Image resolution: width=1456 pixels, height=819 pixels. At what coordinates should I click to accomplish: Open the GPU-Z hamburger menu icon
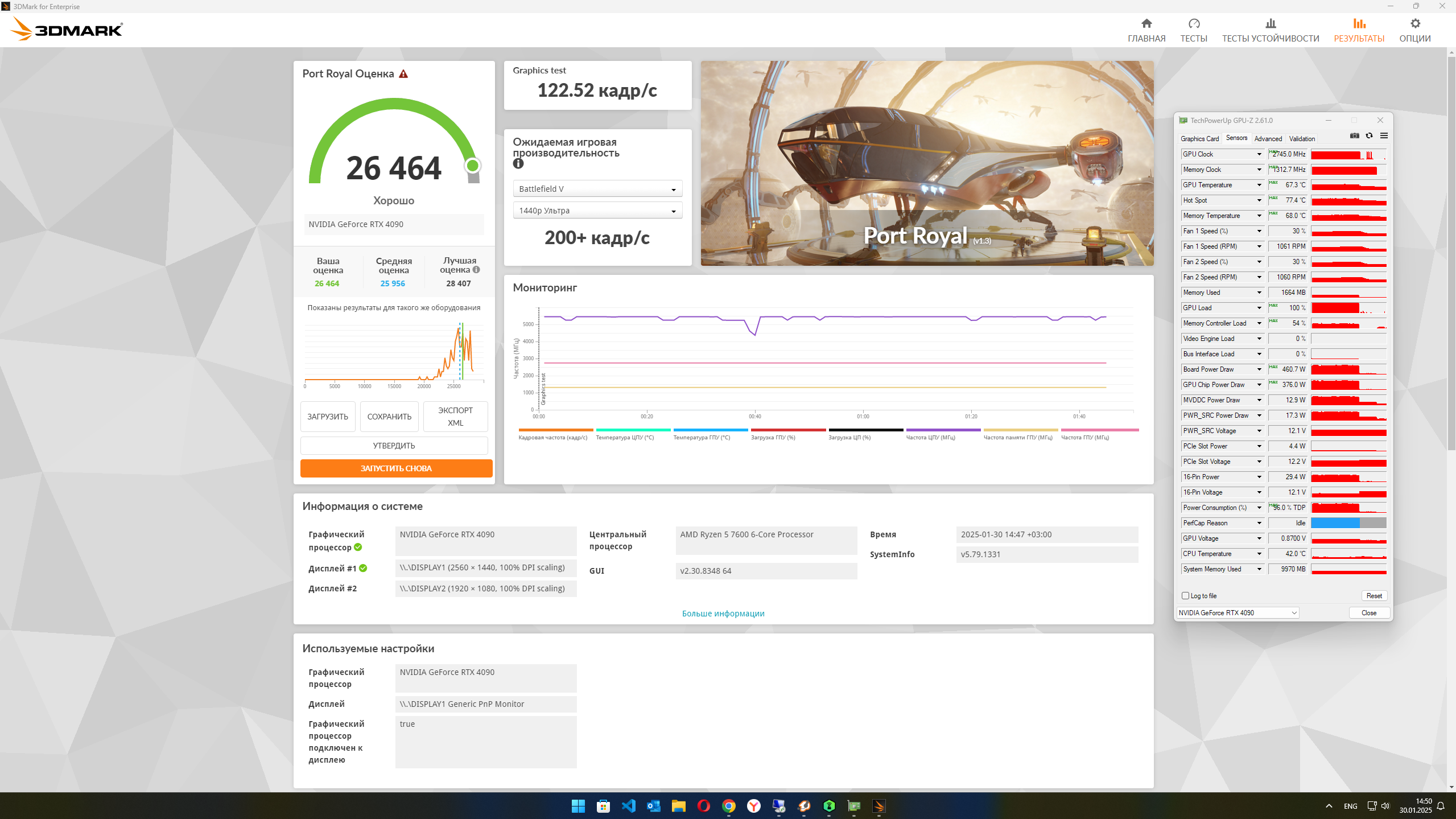click(1384, 136)
